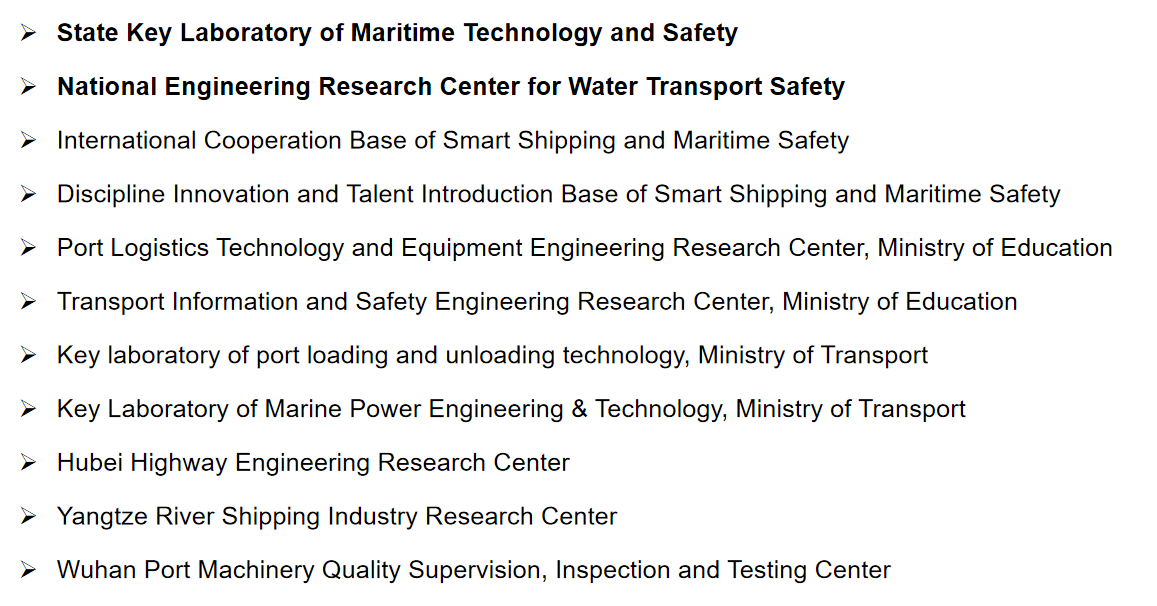The height and width of the screenshot is (606, 1157).
Task: Click Key laboratory of port loading text
Action: point(492,355)
